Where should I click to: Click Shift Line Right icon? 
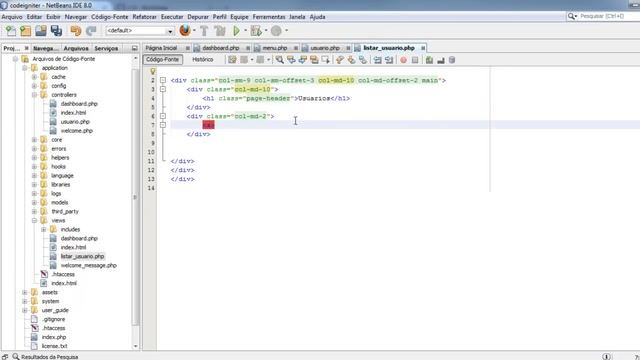[x=389, y=60]
